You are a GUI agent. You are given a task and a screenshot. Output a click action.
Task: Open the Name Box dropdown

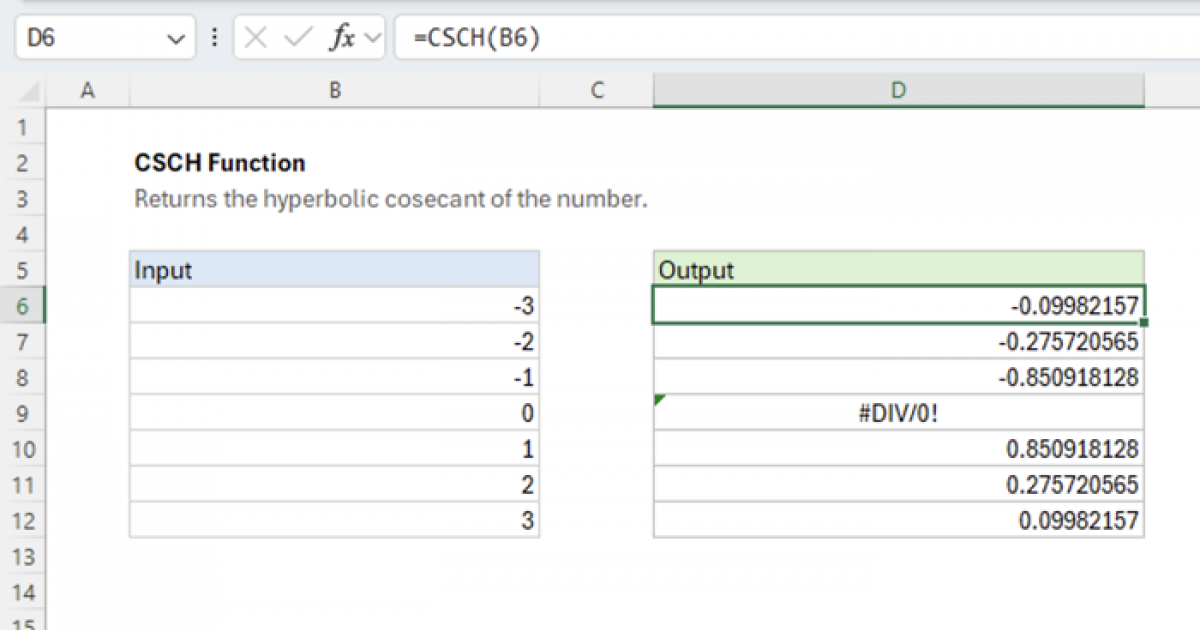tap(176, 38)
